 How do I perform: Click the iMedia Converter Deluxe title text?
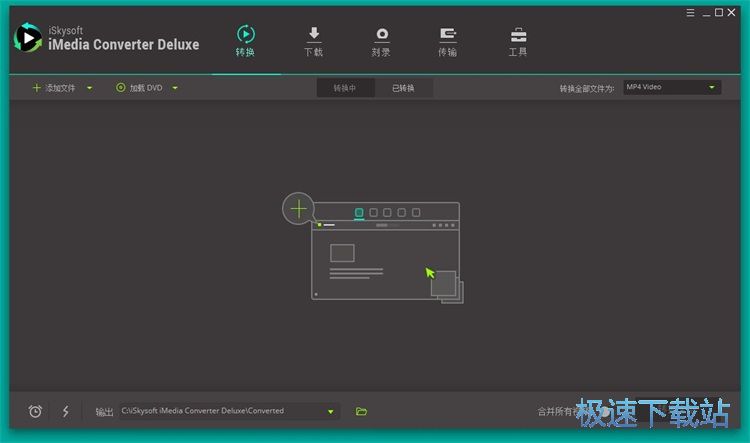coord(124,44)
